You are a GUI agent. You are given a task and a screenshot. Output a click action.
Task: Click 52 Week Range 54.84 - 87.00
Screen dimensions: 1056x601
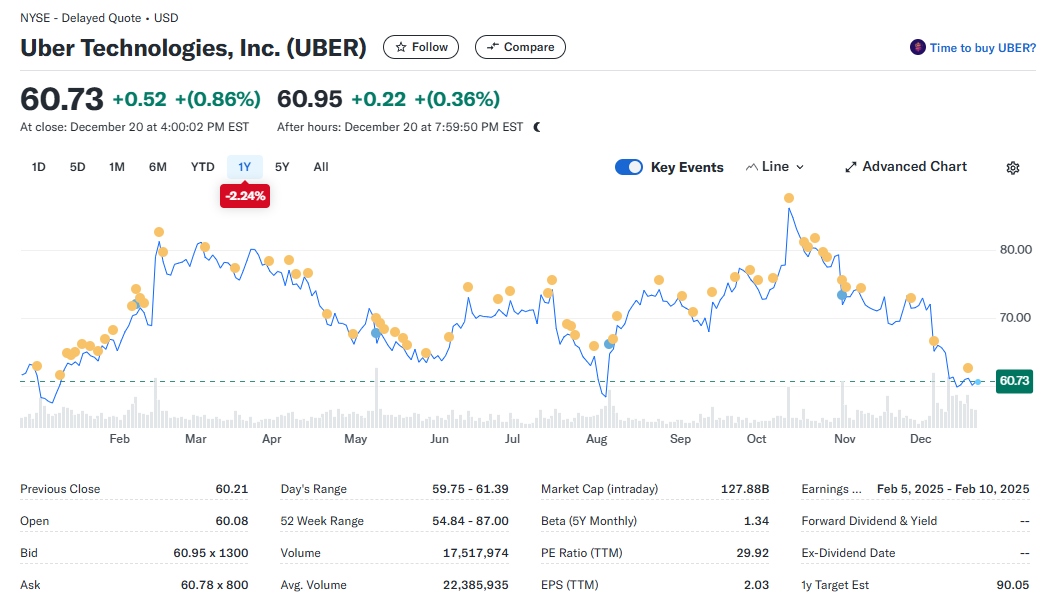pyautogui.click(x=470, y=521)
